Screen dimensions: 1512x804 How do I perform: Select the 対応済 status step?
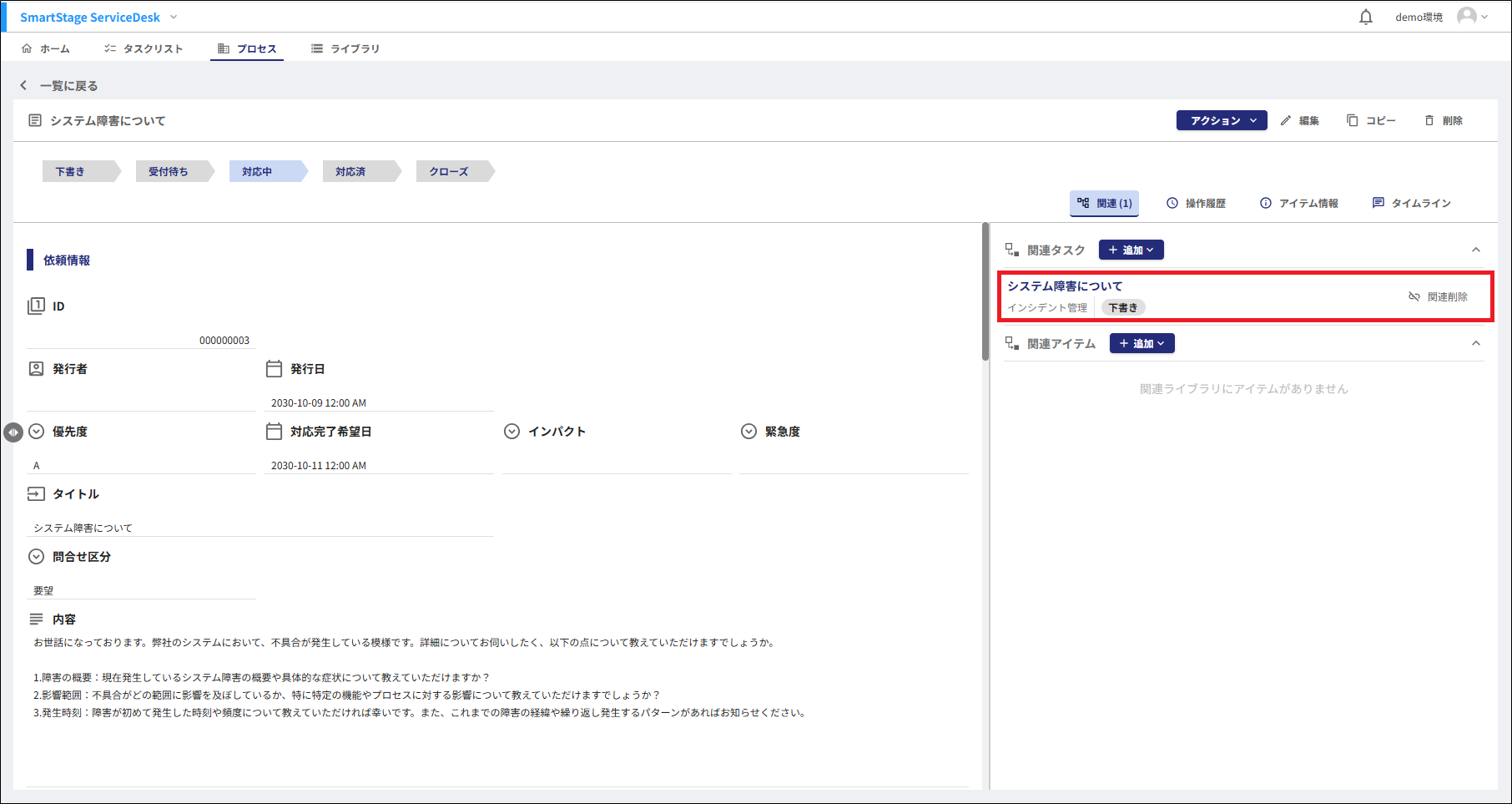coord(351,172)
